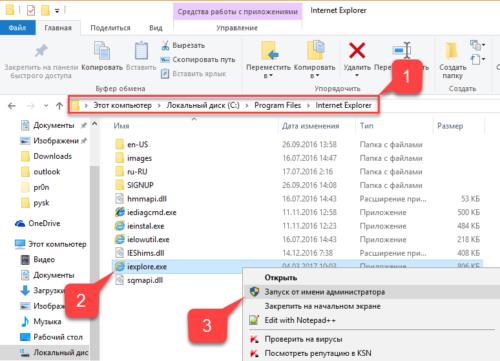
Task: Choose Закрепить на начальном экране
Action: click(322, 306)
